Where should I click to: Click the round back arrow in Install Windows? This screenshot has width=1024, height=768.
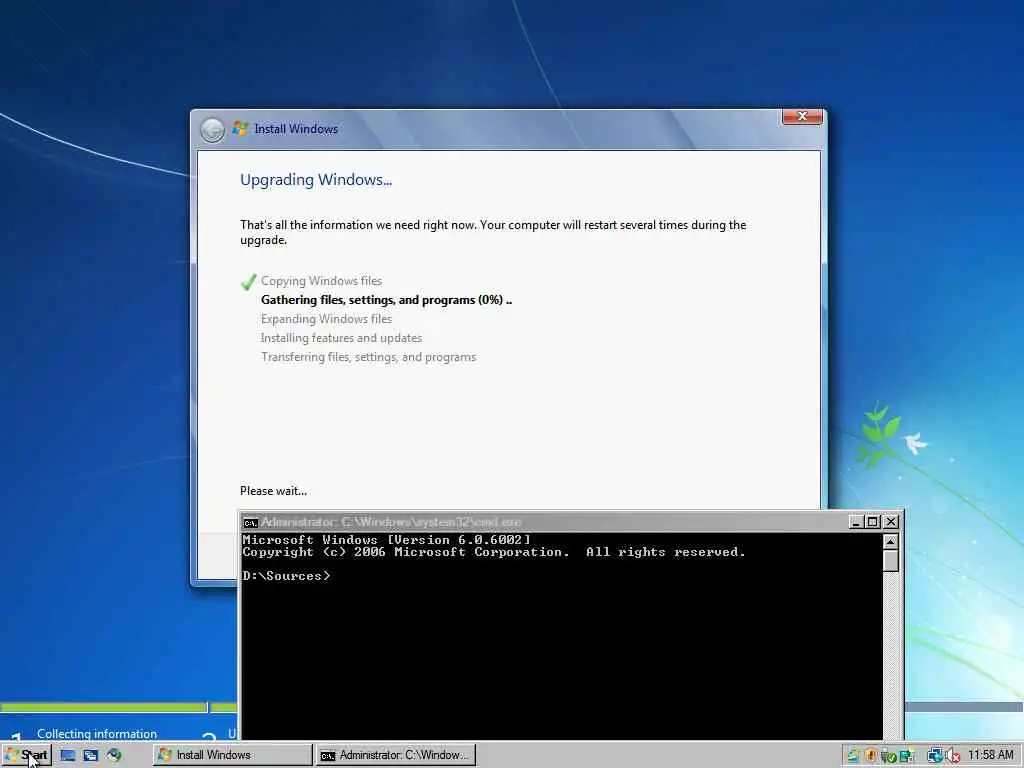pyautogui.click(x=212, y=130)
